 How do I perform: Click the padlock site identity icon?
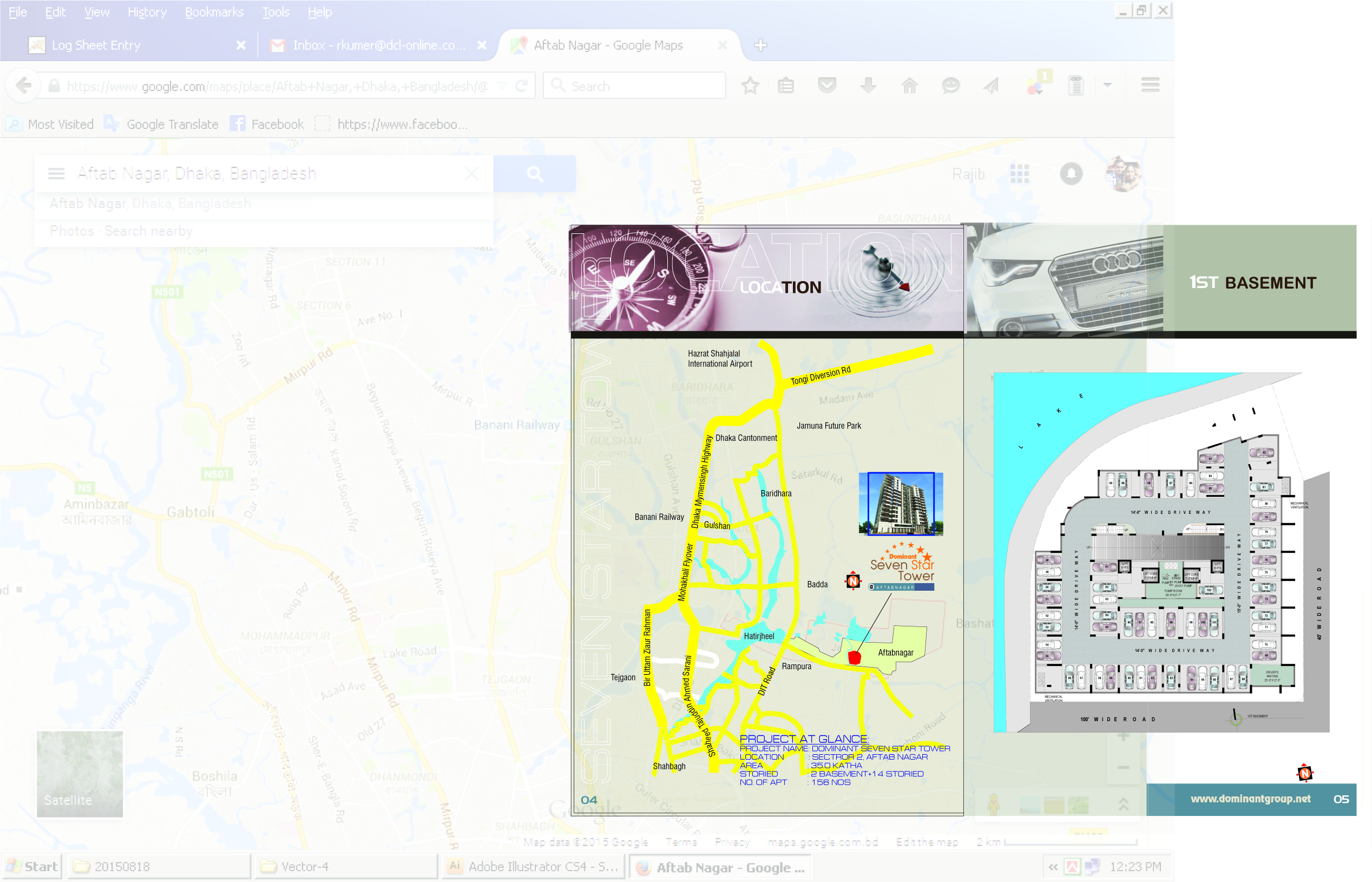(x=54, y=86)
